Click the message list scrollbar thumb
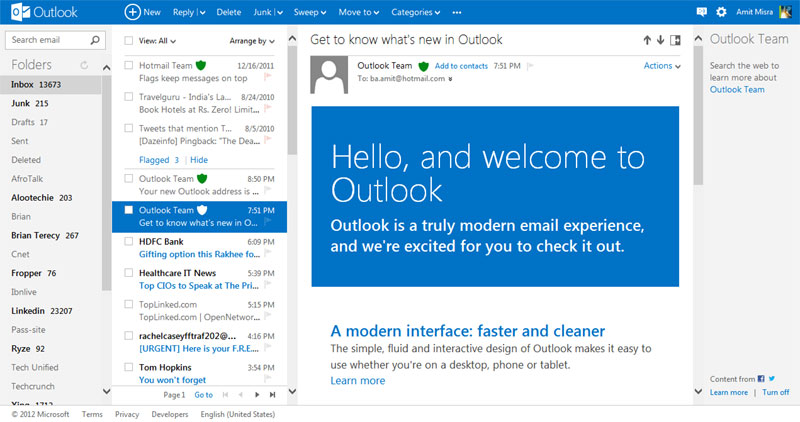 (x=292, y=100)
